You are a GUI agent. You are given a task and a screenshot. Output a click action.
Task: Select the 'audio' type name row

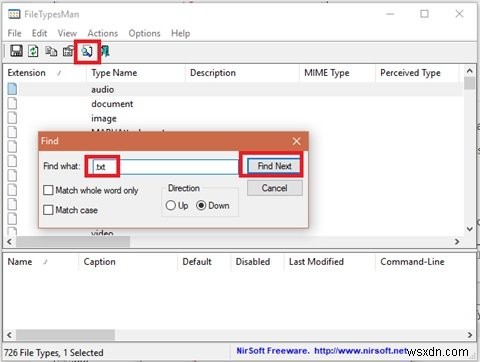103,89
